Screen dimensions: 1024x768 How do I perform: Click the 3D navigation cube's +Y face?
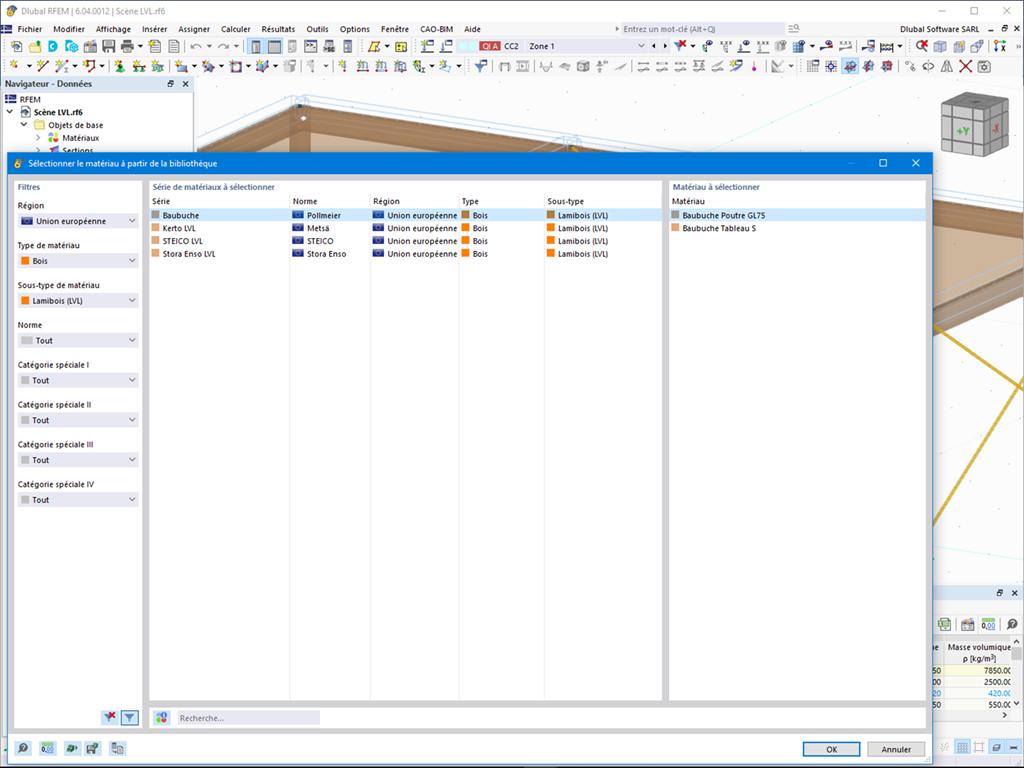[963, 131]
